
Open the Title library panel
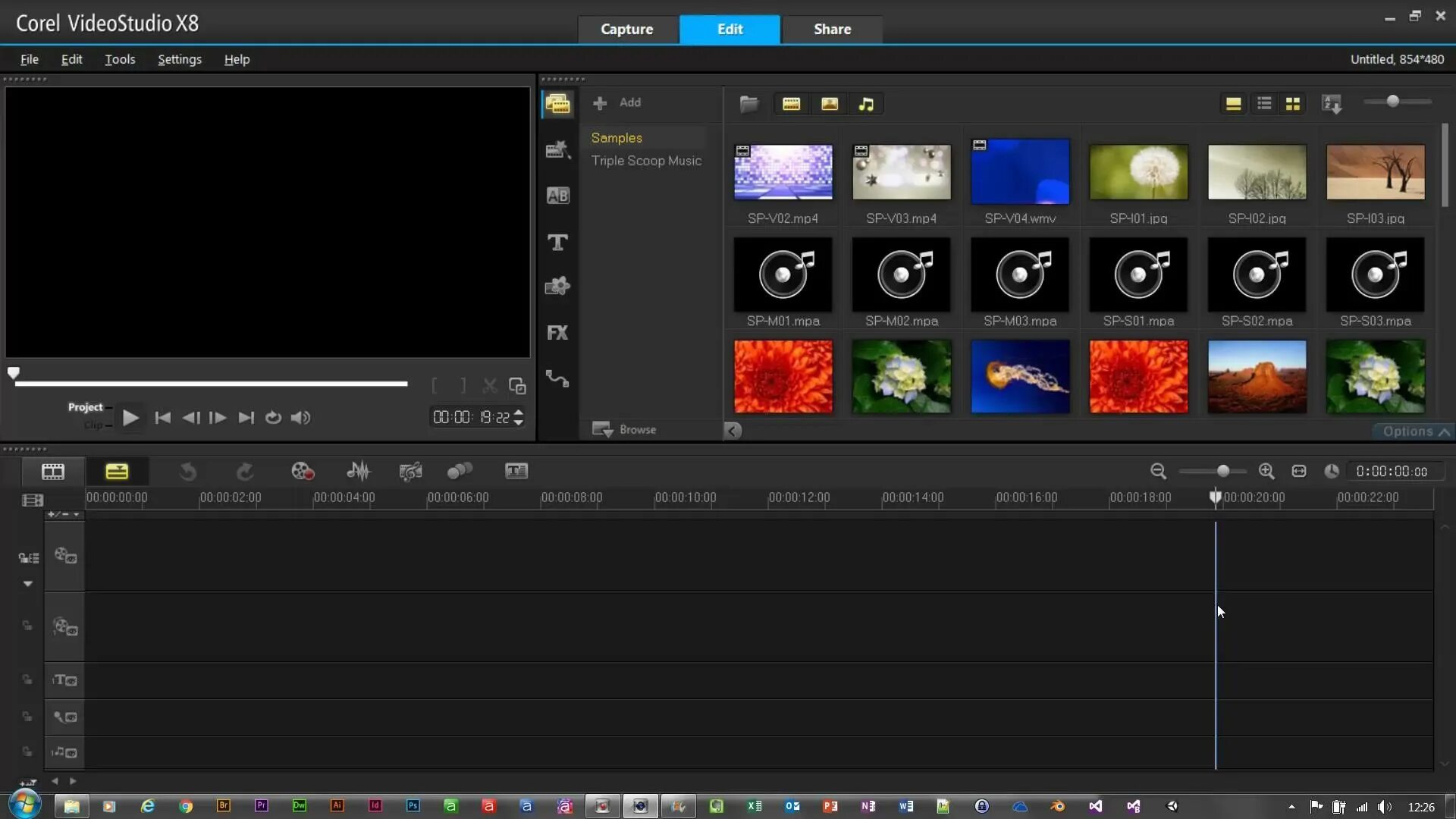[557, 243]
